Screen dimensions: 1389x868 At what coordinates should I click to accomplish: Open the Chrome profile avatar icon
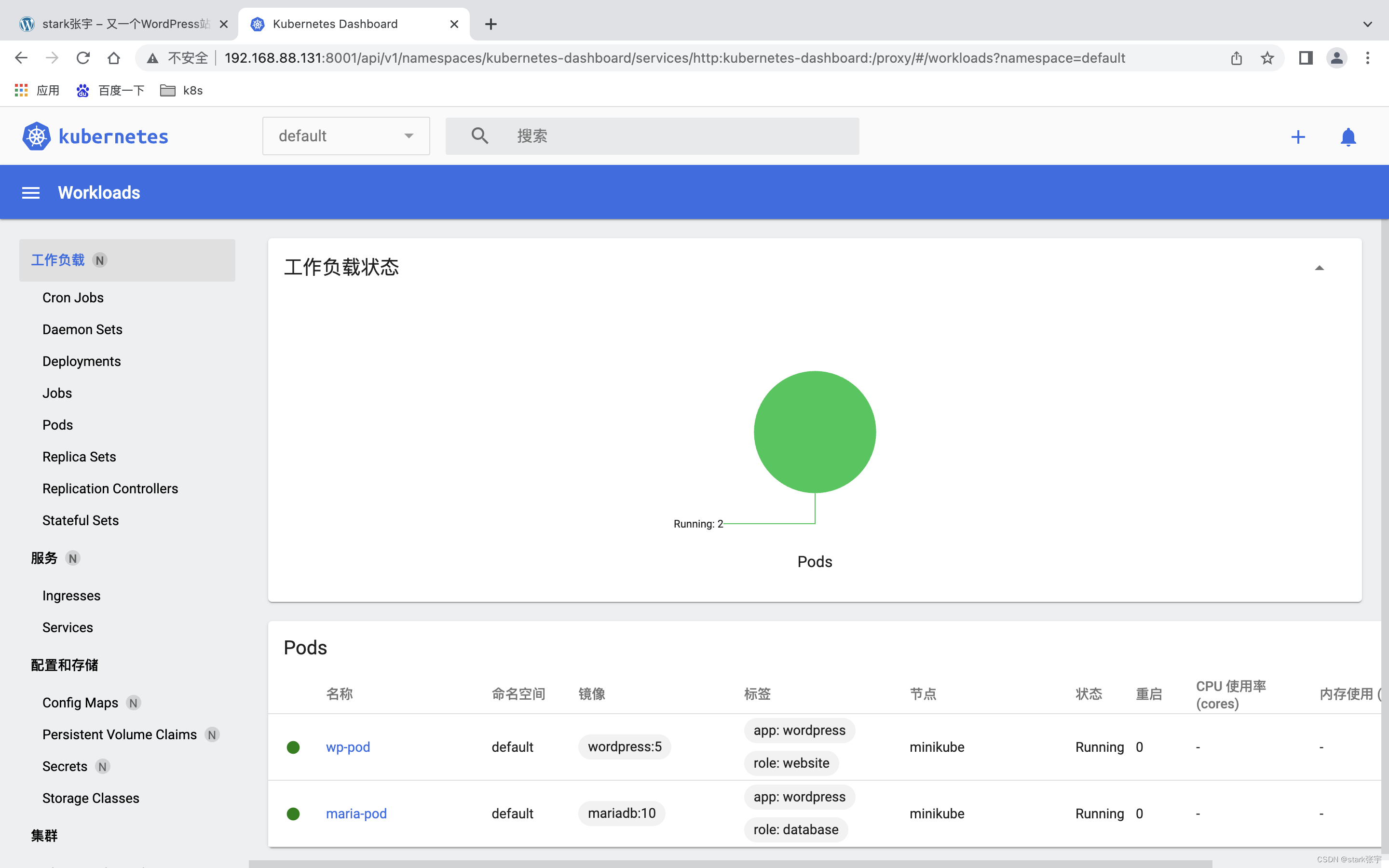pos(1336,58)
